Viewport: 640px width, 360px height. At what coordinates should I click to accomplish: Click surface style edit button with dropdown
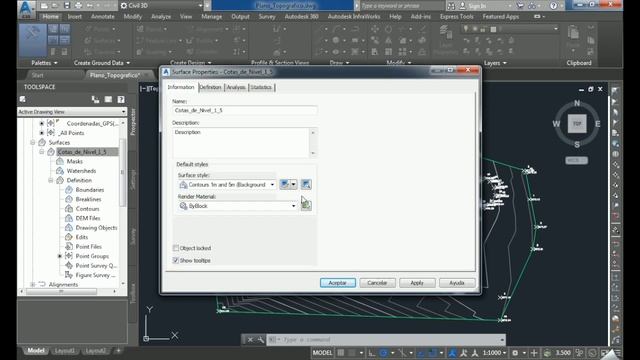point(288,184)
